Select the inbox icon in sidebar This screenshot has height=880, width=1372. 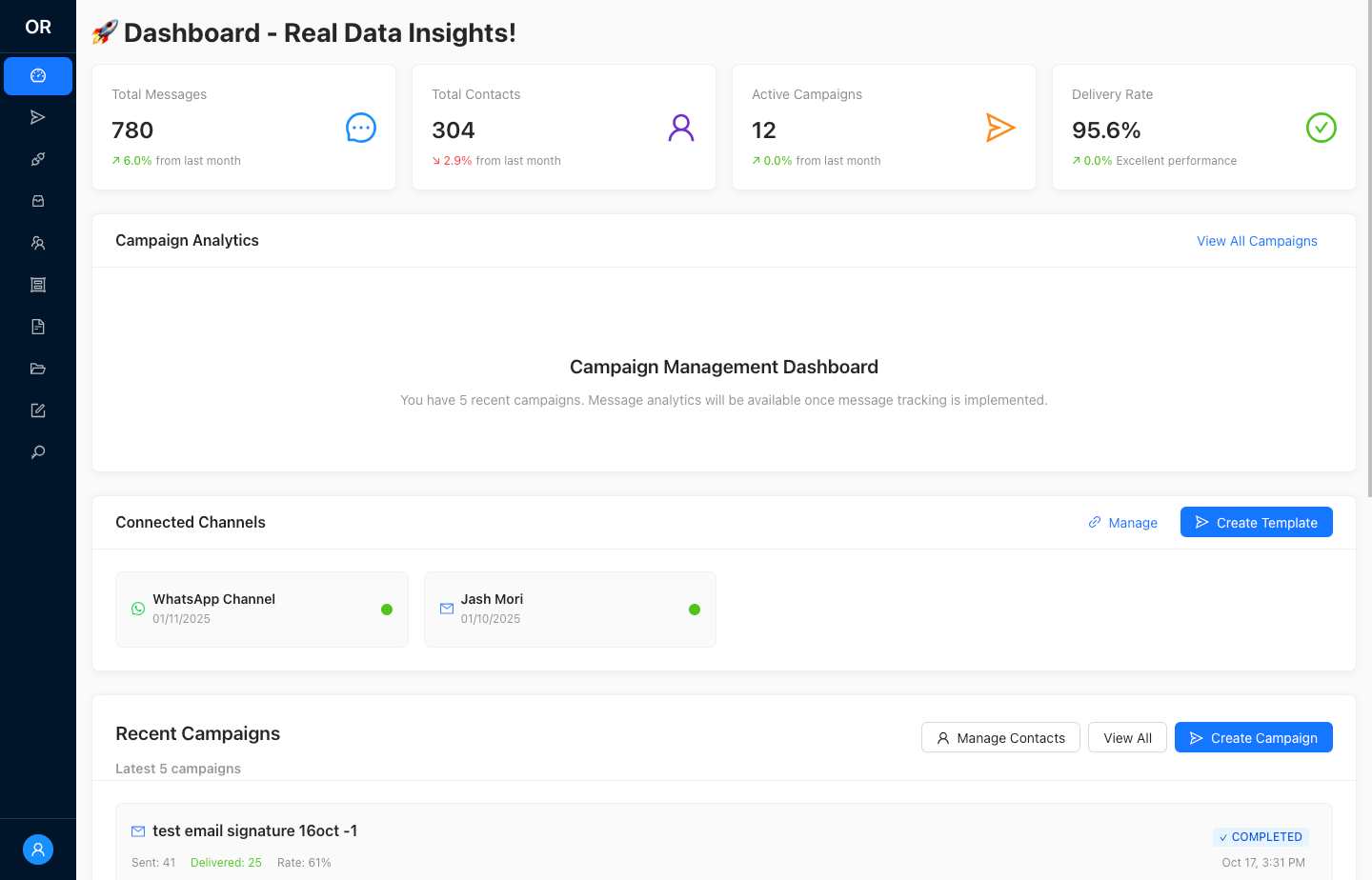(38, 201)
